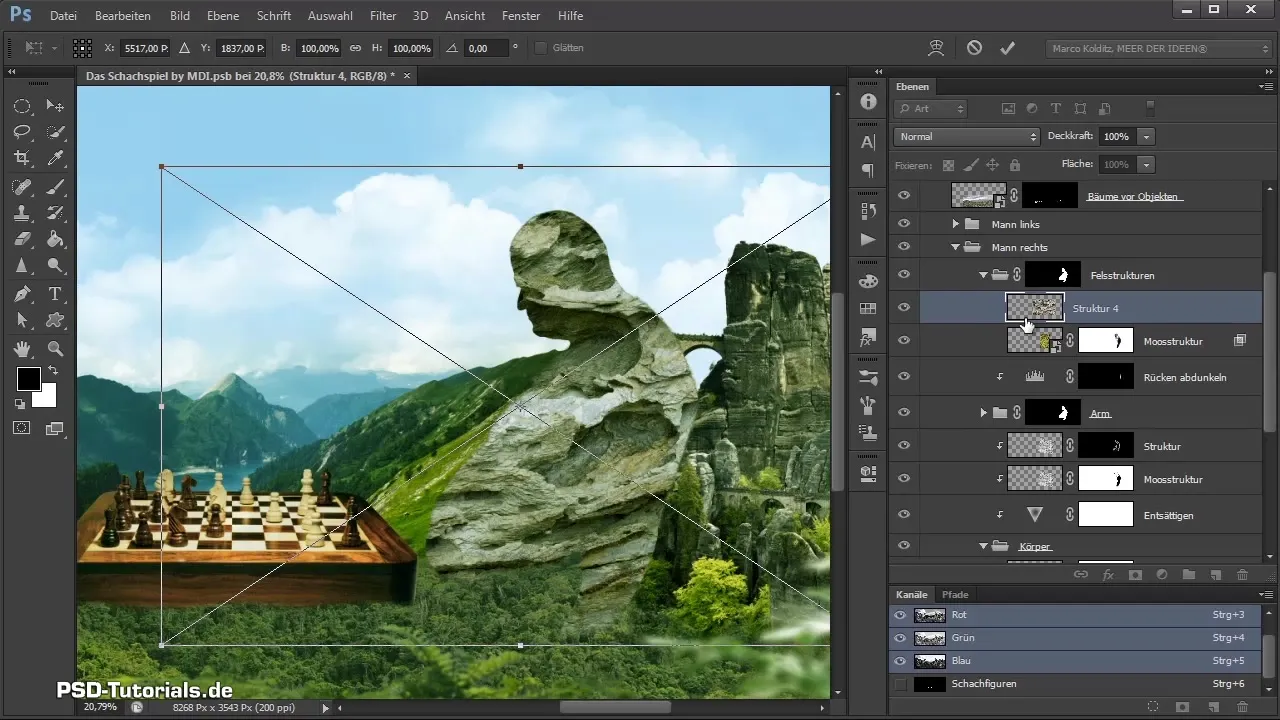
Task: Select the Zoom tool
Action: tap(55, 349)
